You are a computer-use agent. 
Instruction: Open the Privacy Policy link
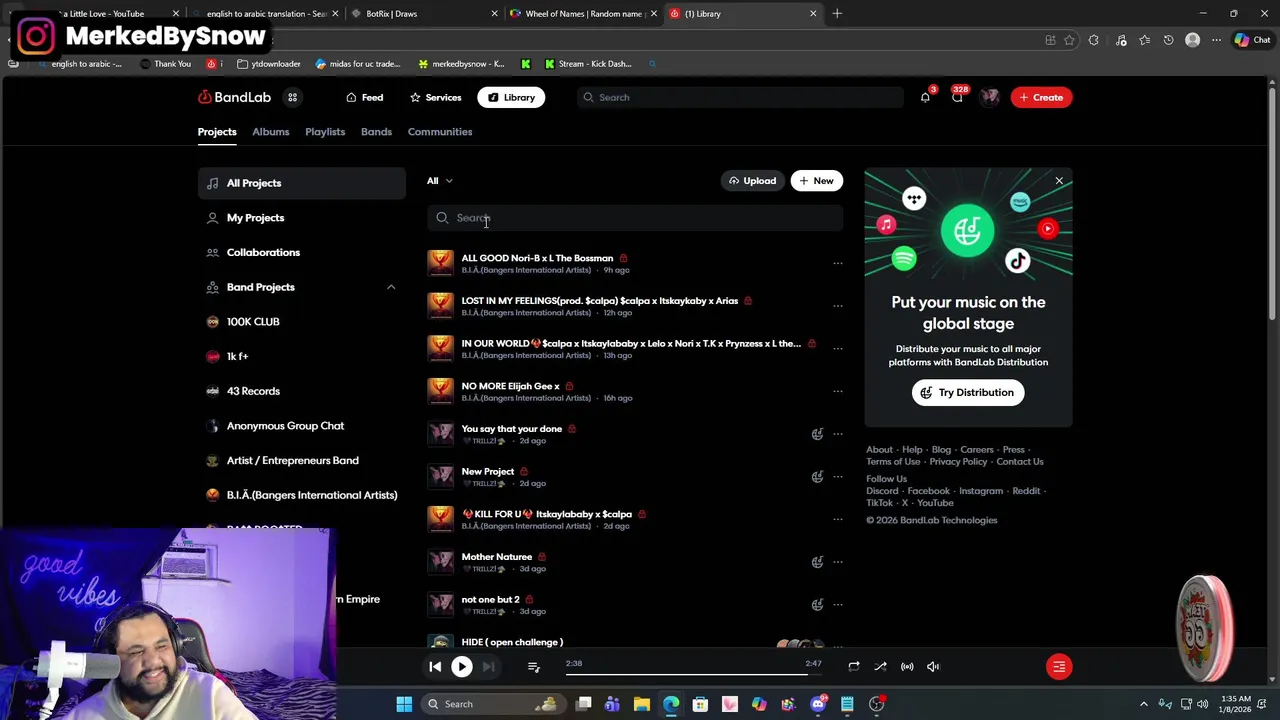(x=958, y=462)
